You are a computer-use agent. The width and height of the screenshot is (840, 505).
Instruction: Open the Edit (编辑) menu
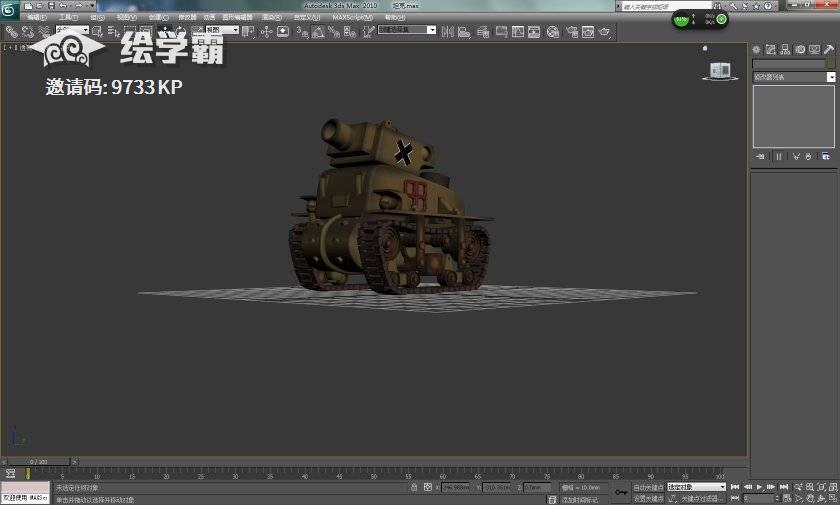pyautogui.click(x=37, y=18)
